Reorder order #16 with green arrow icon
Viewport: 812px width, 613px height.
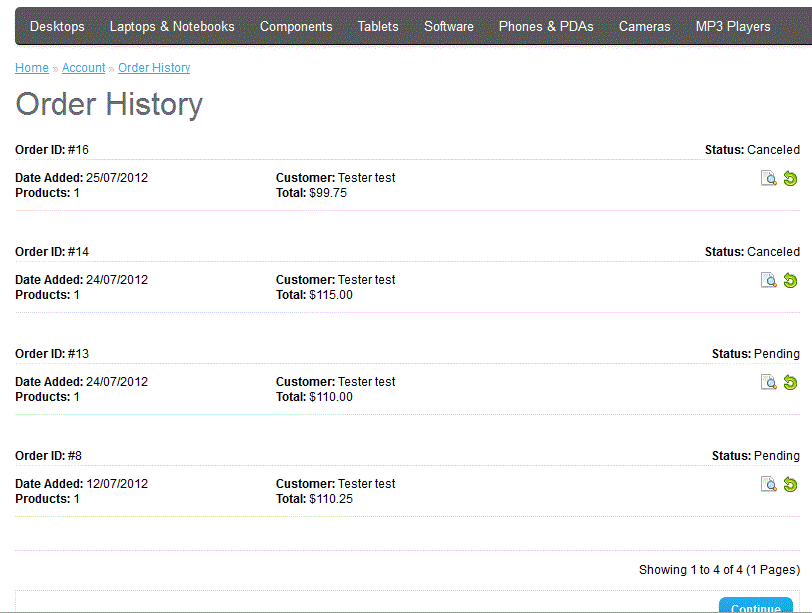click(x=790, y=179)
